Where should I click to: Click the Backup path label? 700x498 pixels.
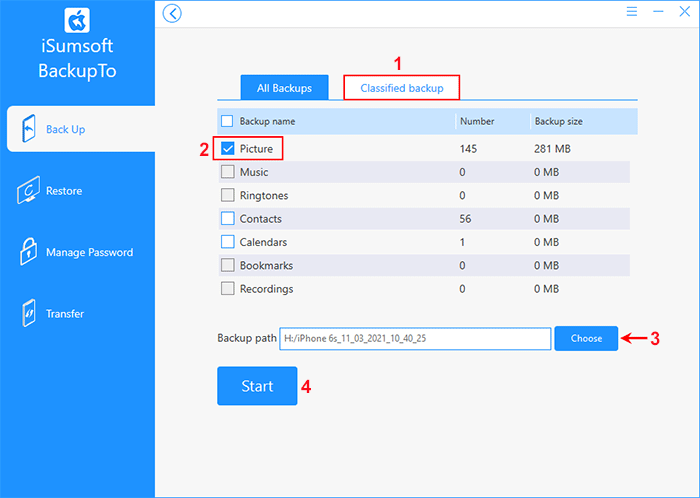click(x=247, y=338)
